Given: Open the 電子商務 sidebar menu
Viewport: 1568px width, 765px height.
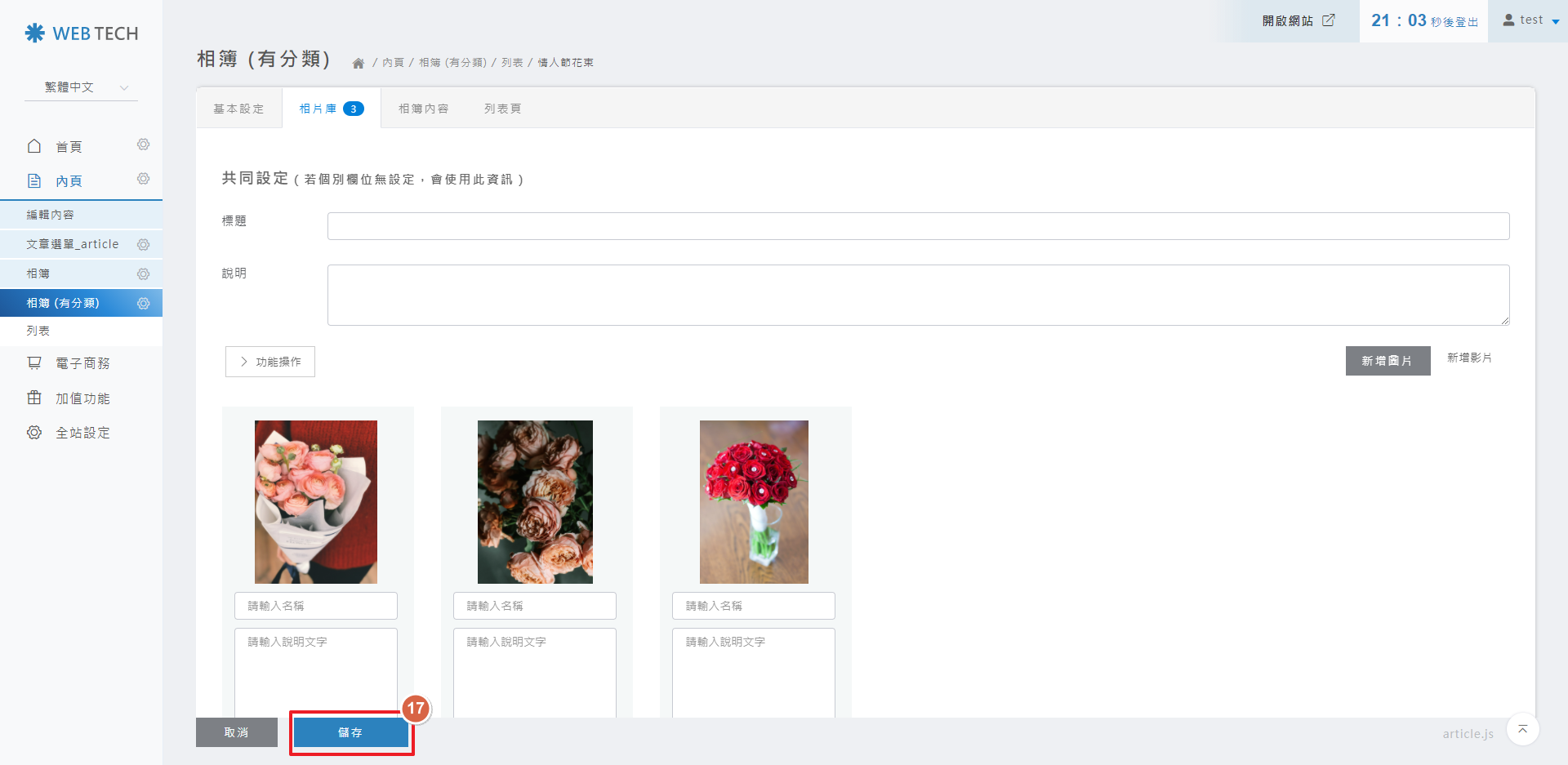Looking at the screenshot, I should (x=82, y=363).
